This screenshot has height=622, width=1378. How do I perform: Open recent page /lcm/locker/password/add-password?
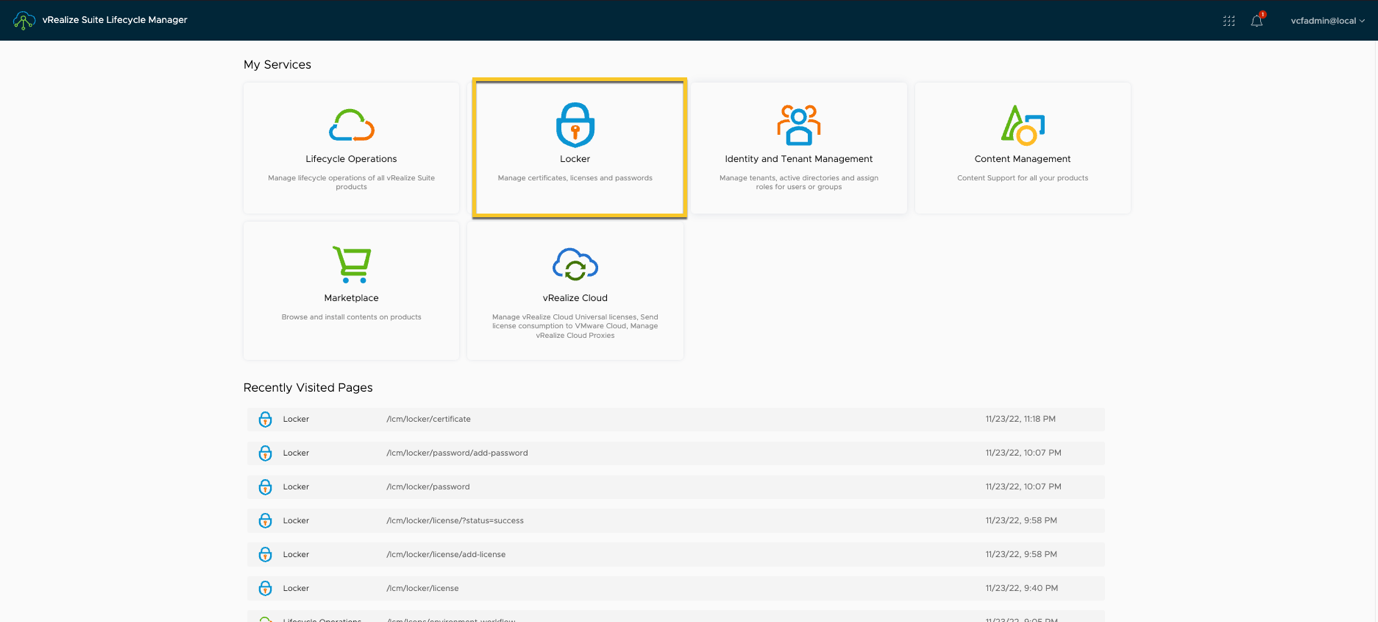tap(457, 453)
